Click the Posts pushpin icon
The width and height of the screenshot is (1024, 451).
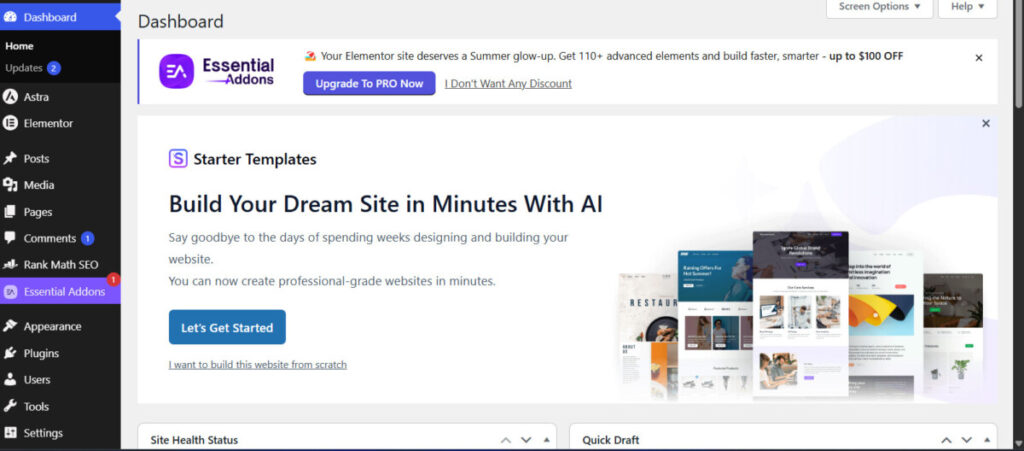coord(10,159)
